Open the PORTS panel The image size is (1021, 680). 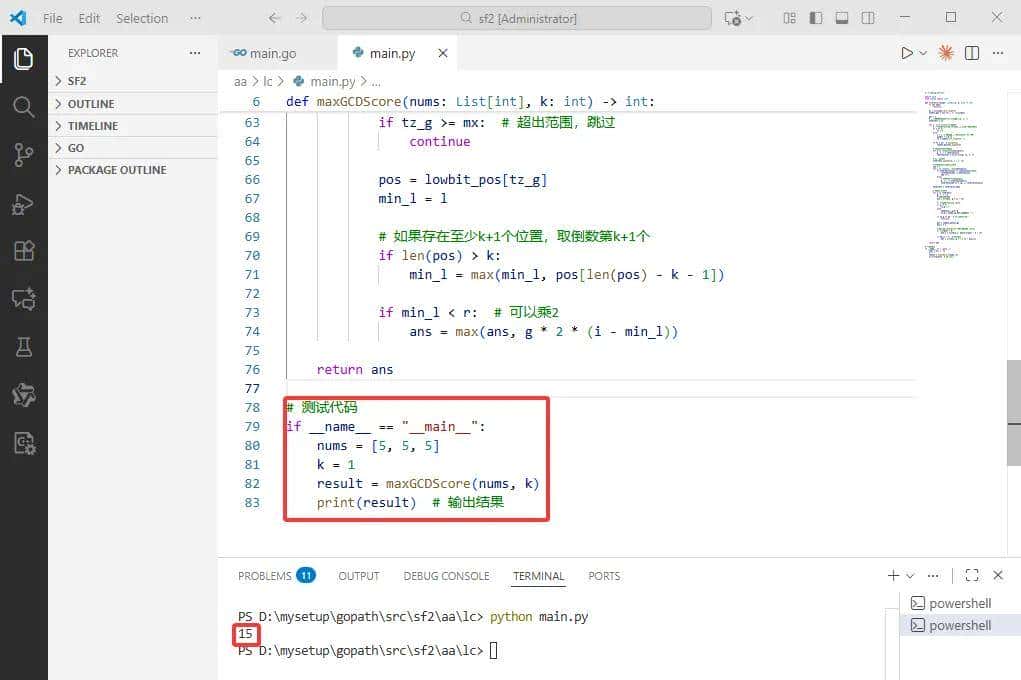[603, 576]
